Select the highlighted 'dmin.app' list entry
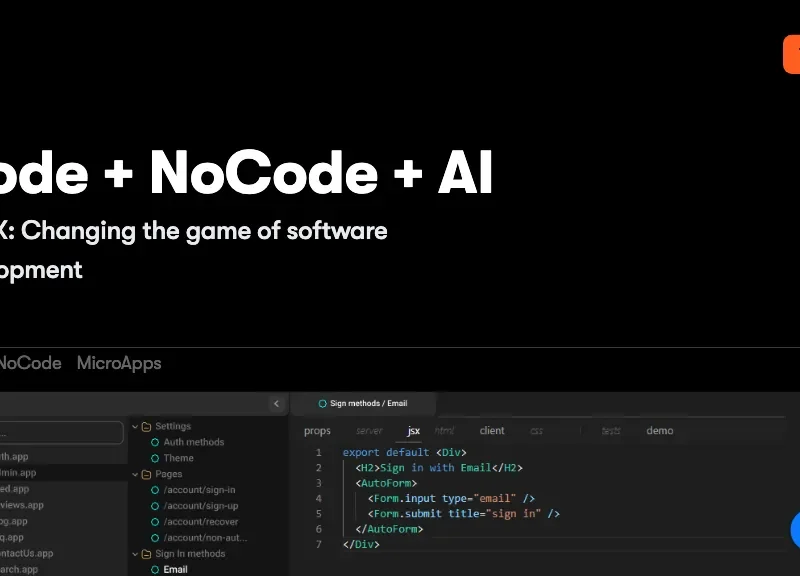This screenshot has height=576, width=800. coord(64,473)
